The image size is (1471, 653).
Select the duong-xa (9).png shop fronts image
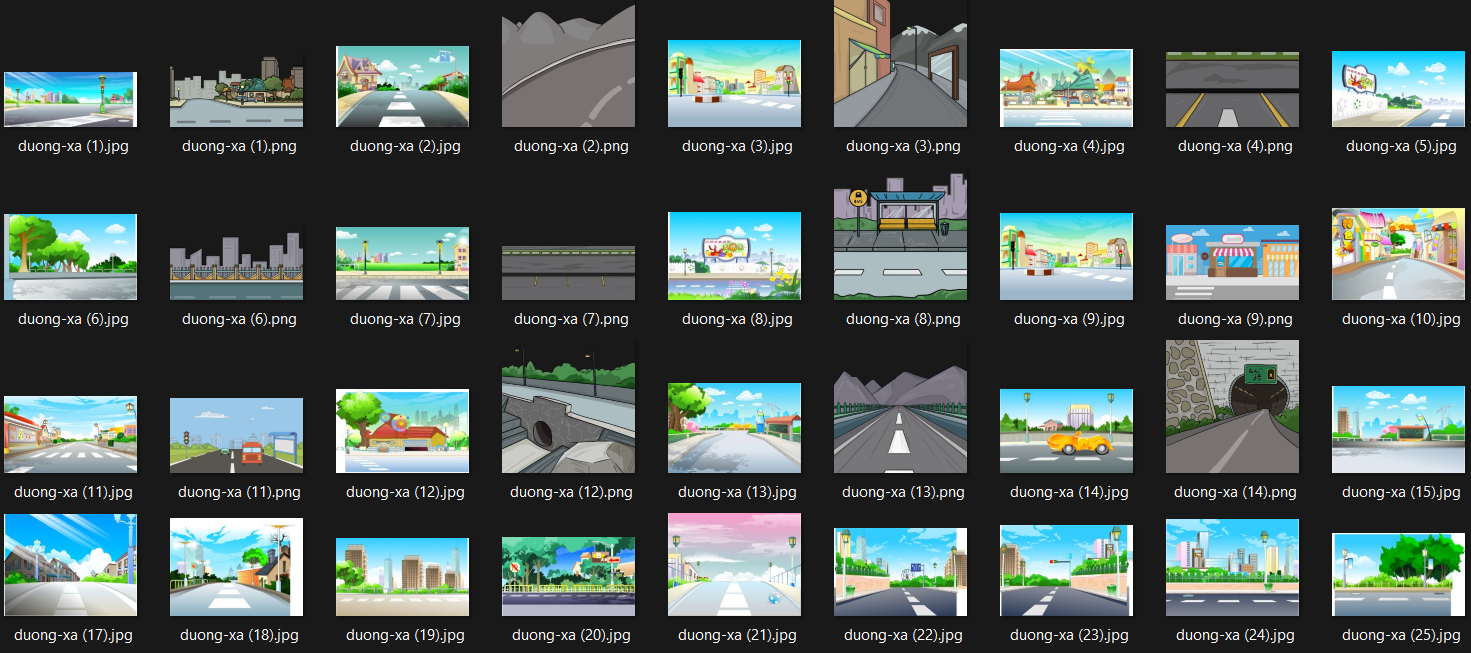coord(1232,262)
